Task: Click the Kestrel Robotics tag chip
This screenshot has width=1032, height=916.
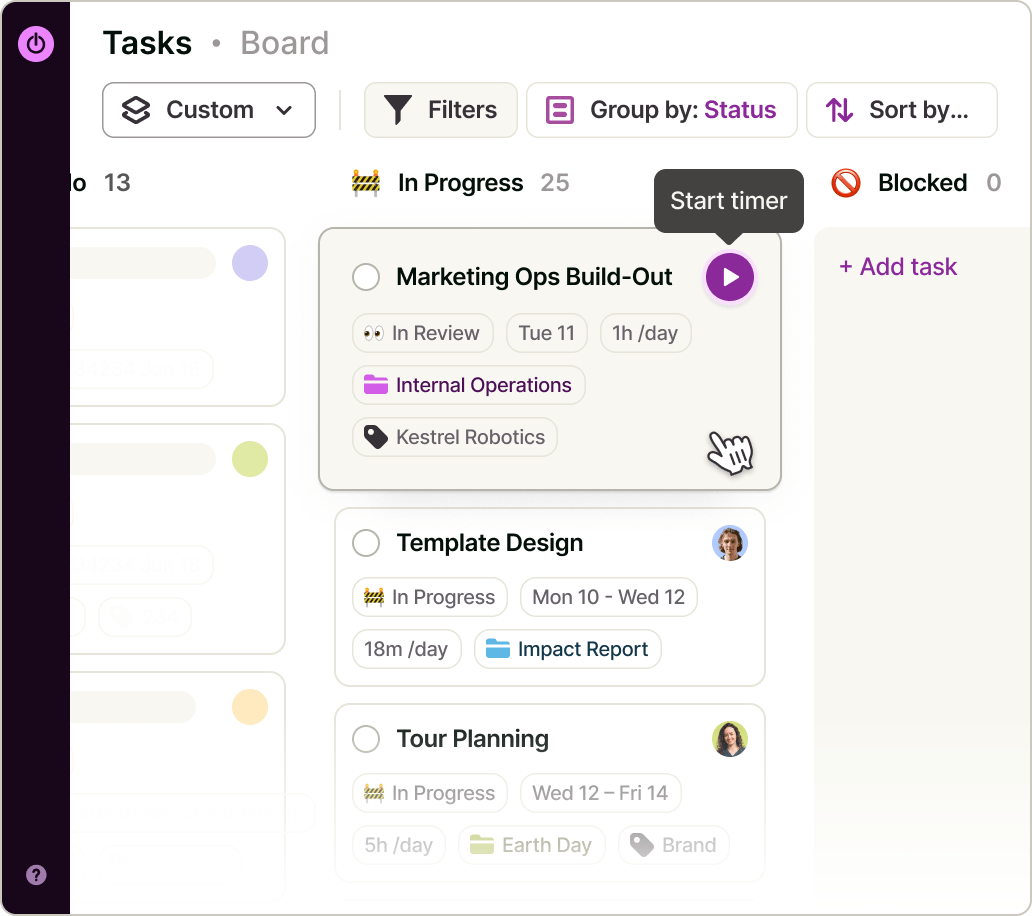Action: (x=455, y=437)
